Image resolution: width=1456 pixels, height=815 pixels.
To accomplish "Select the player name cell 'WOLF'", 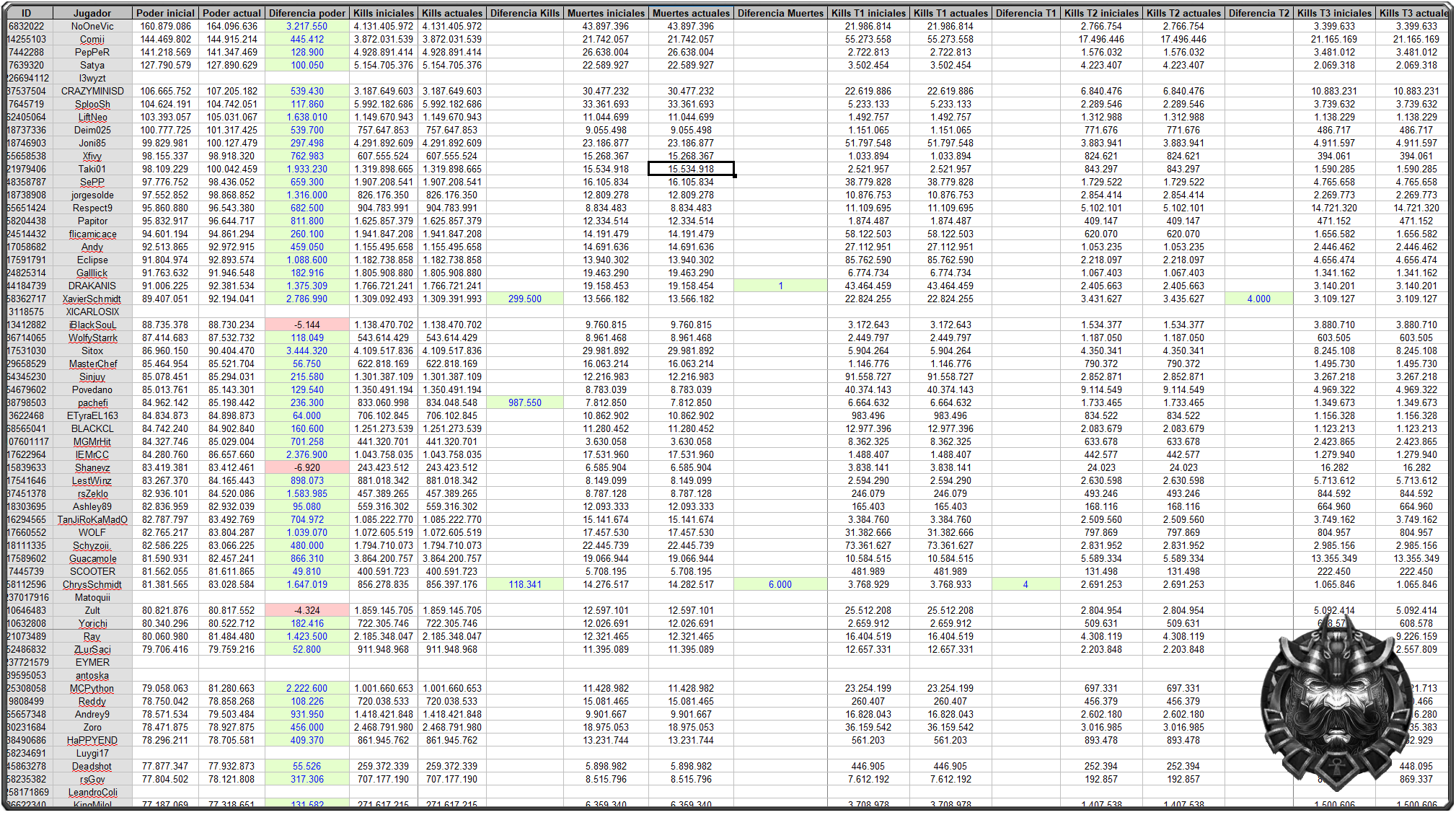I will 92,532.
